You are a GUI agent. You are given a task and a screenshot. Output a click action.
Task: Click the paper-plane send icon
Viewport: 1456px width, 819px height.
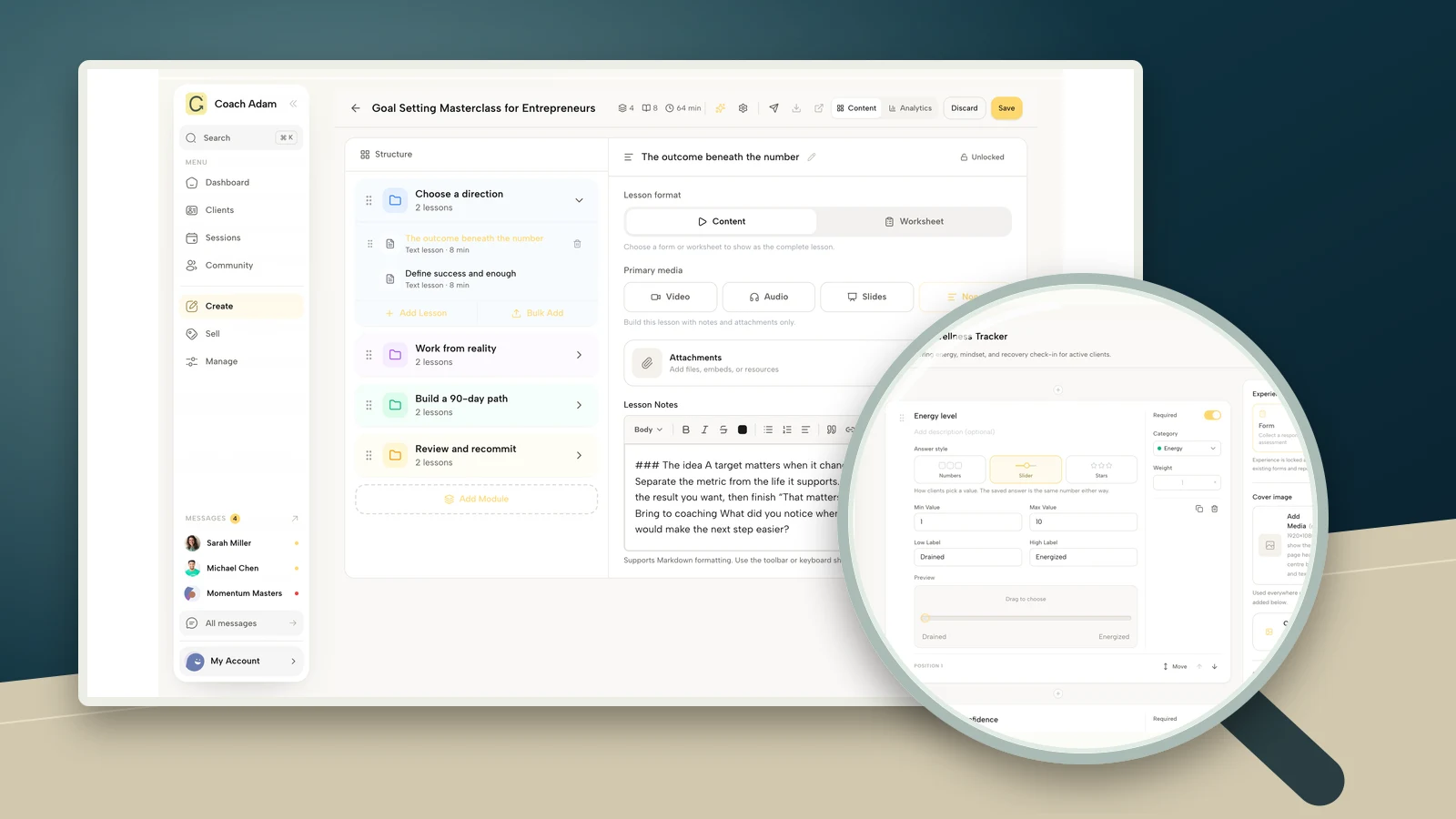point(773,108)
